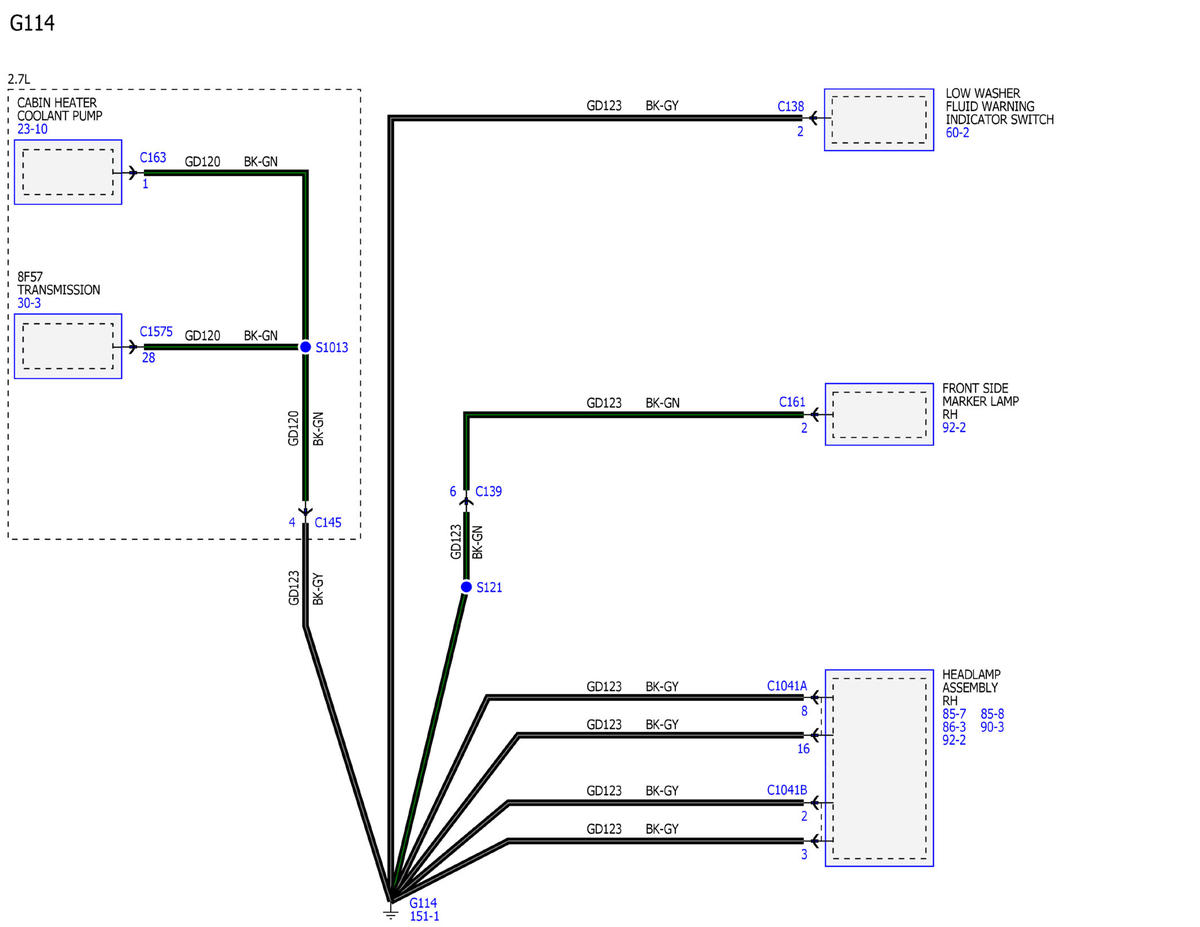
Task: Open connector link C138
Action: (x=790, y=105)
